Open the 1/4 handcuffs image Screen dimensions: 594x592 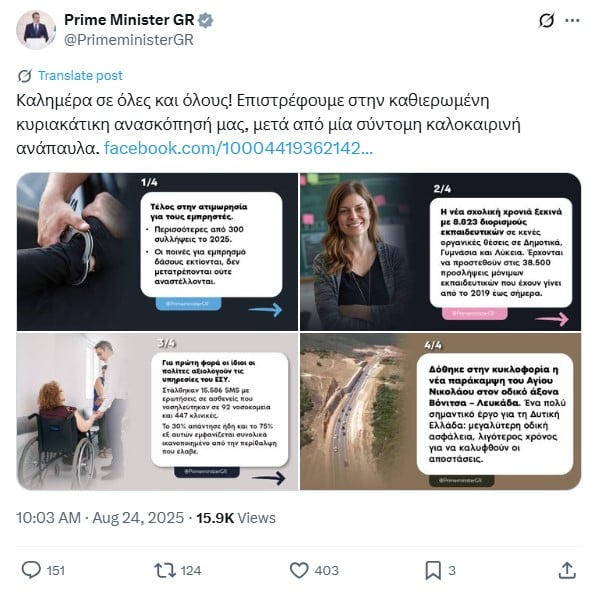[157, 251]
